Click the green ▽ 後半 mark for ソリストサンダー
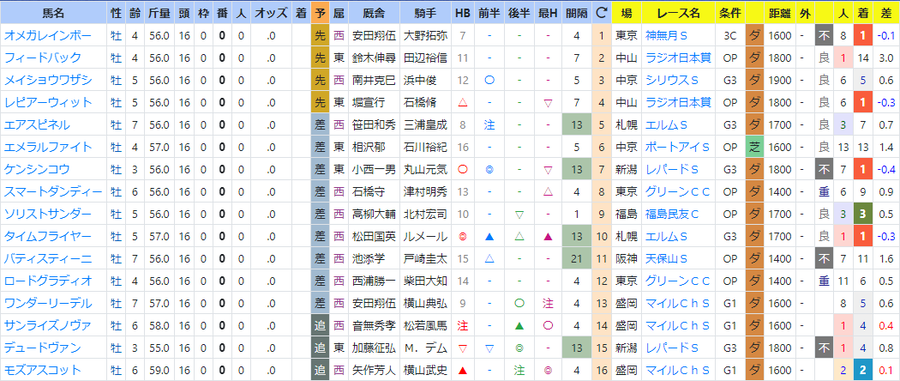900x381 pixels. (x=519, y=214)
